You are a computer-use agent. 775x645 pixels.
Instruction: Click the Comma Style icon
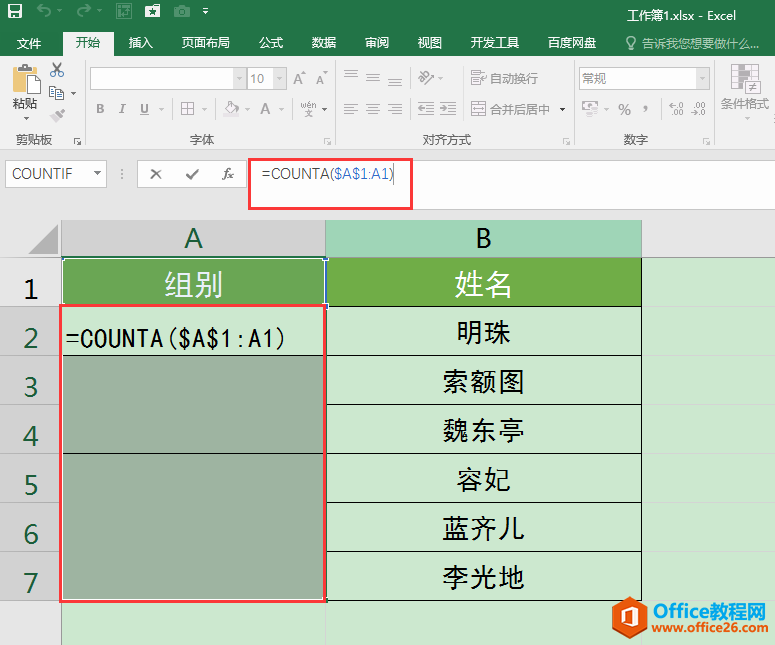(646, 109)
